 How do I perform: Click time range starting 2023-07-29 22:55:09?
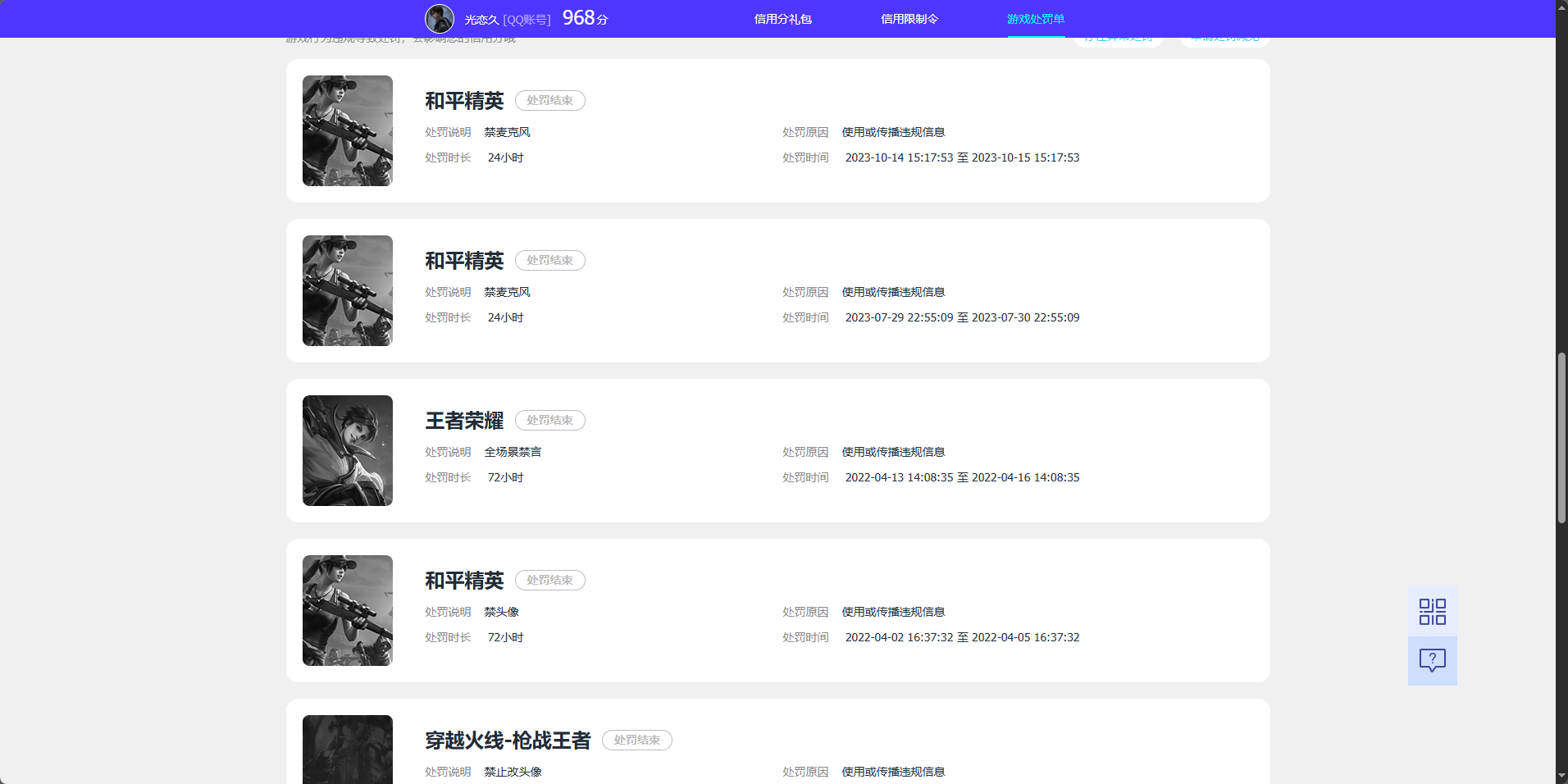click(962, 317)
